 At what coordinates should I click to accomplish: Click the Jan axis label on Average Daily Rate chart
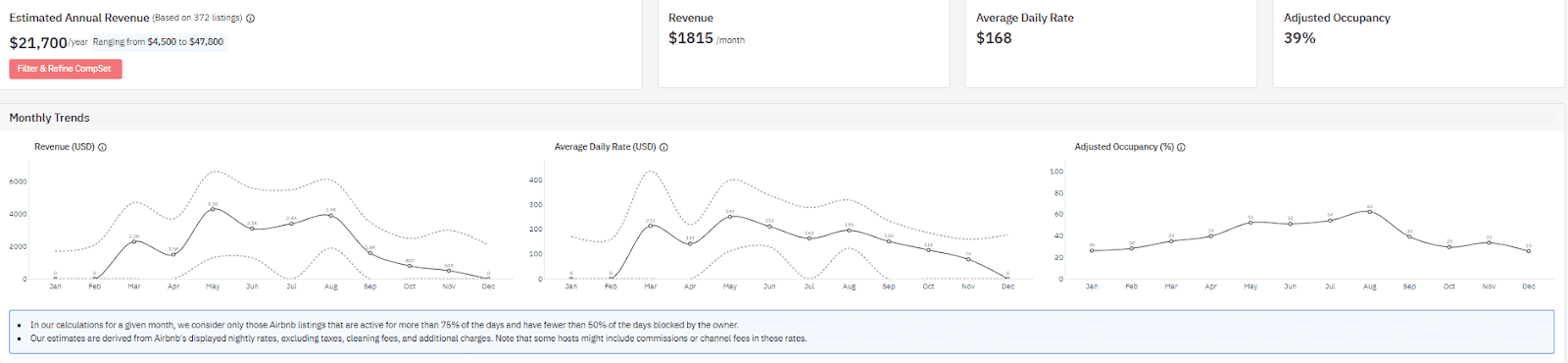[571, 286]
